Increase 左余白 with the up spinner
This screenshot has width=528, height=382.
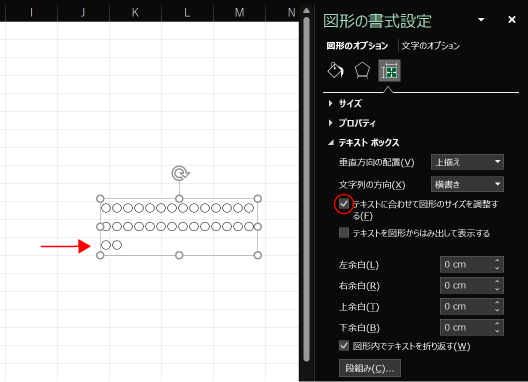click(x=497, y=261)
